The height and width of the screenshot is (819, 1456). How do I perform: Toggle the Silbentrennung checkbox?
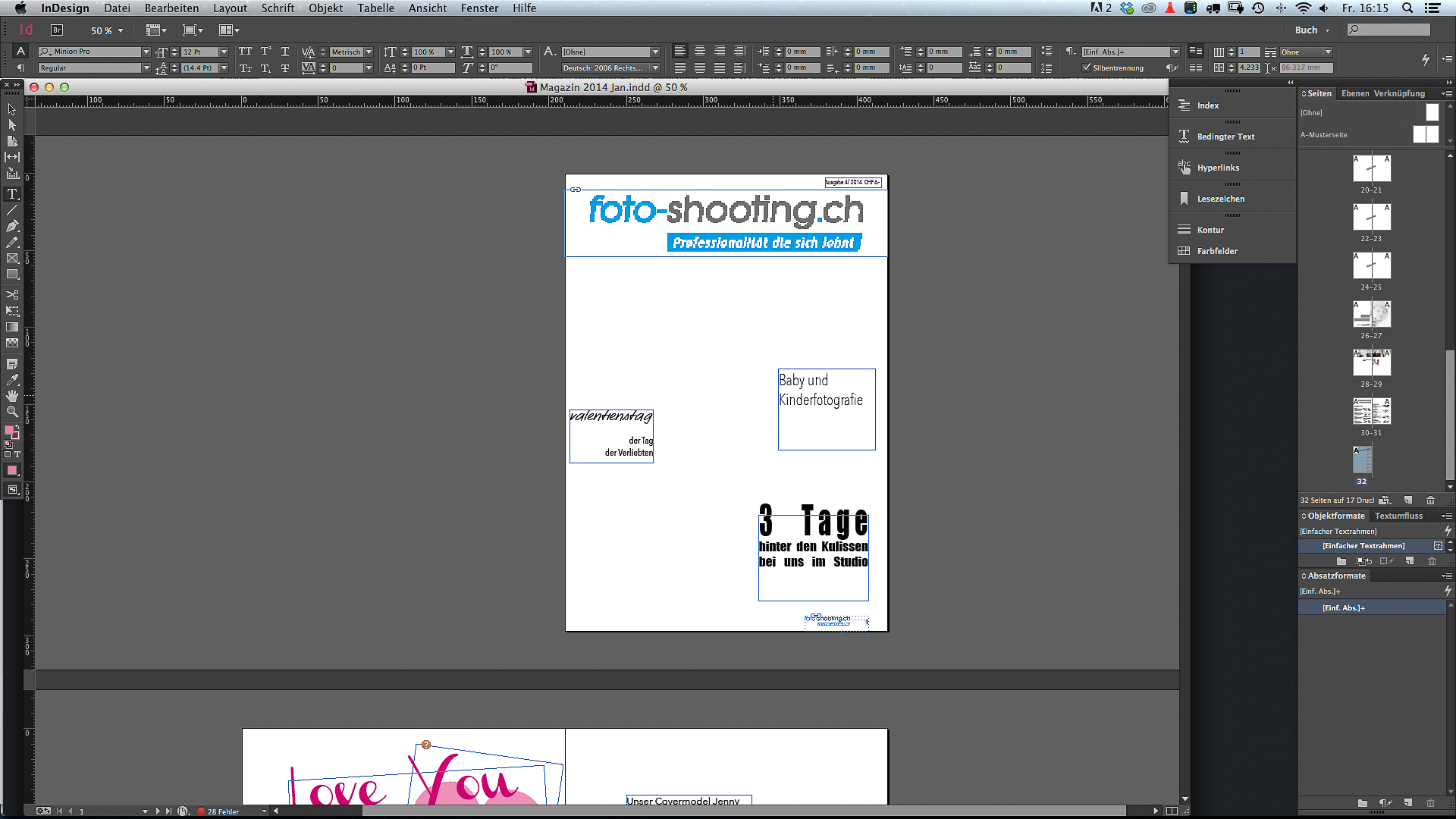pyautogui.click(x=1087, y=67)
